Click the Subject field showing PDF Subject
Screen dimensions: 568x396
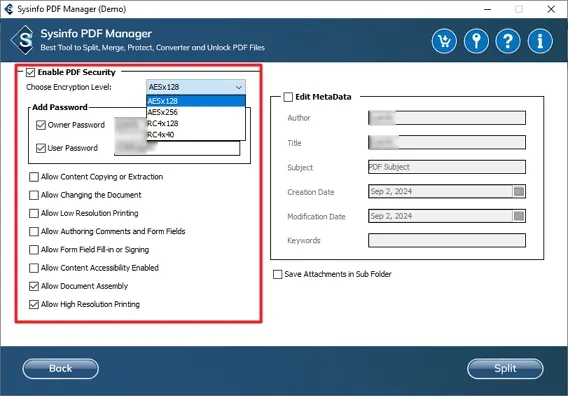[x=447, y=167]
